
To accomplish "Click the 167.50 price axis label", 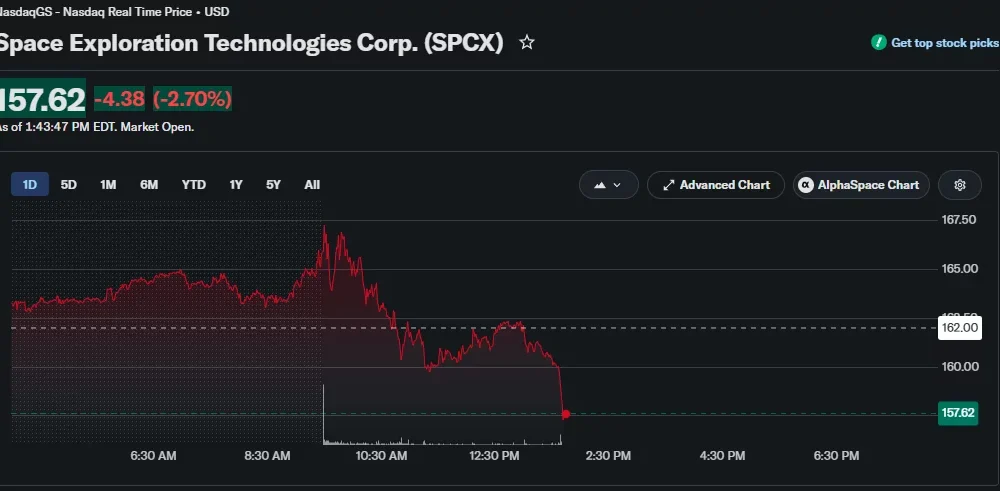I will [x=959, y=220].
